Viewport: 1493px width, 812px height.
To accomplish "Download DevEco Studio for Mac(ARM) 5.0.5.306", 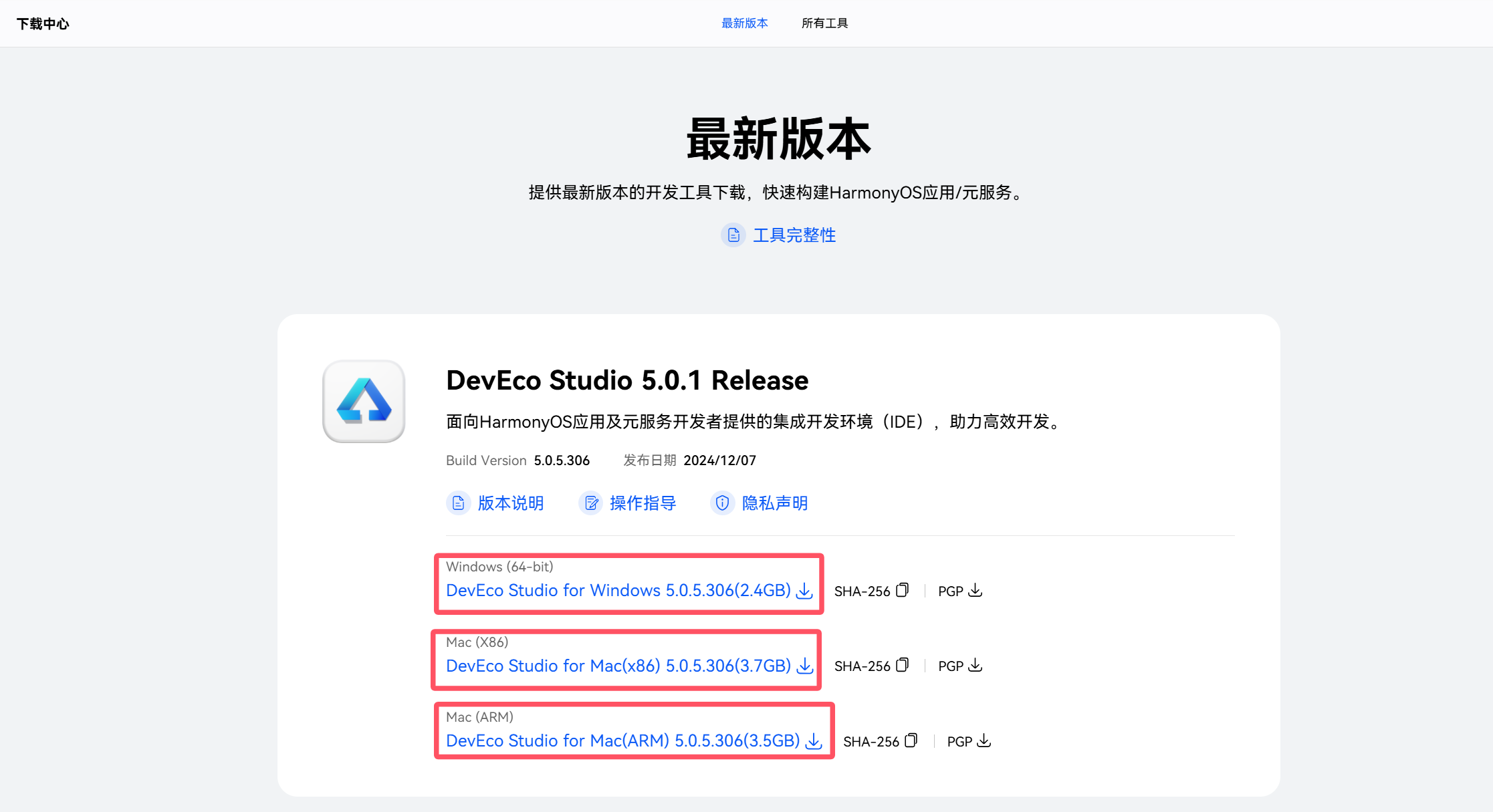I will (x=623, y=741).
